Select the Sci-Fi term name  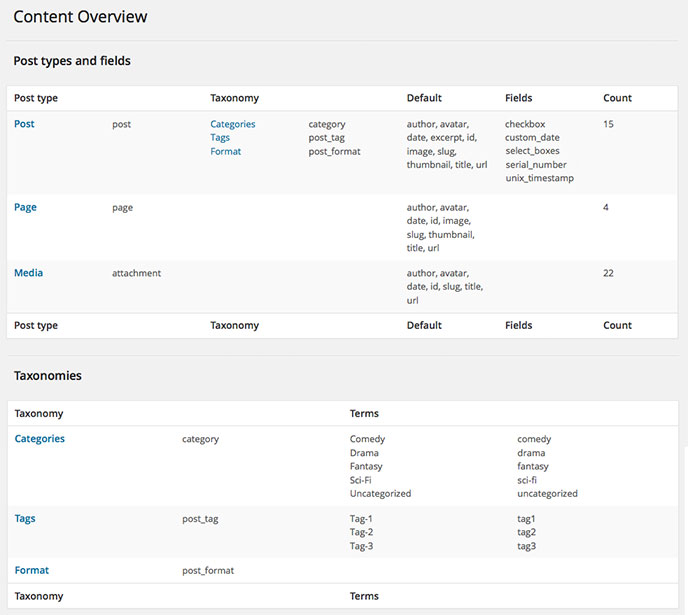coord(362,480)
